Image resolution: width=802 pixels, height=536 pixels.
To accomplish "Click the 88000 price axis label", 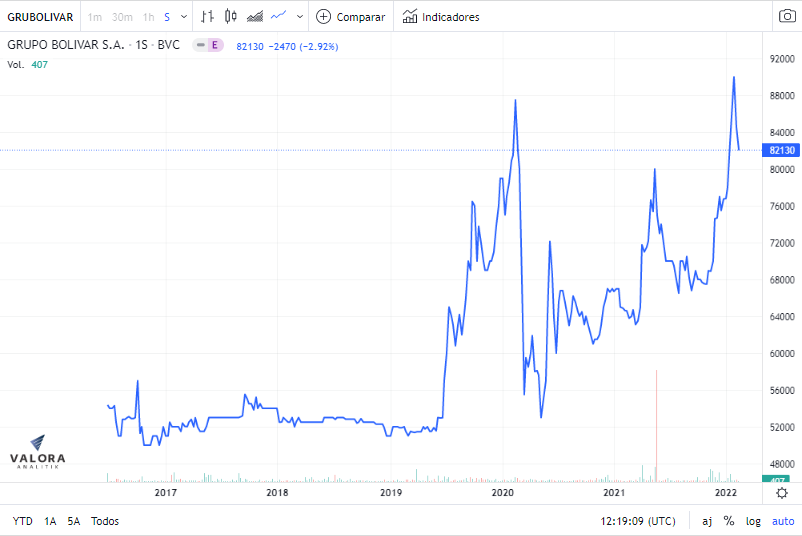I will (782, 96).
